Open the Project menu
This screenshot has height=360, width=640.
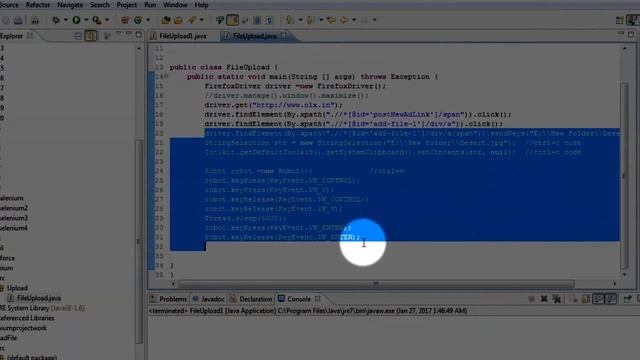(x=127, y=5)
